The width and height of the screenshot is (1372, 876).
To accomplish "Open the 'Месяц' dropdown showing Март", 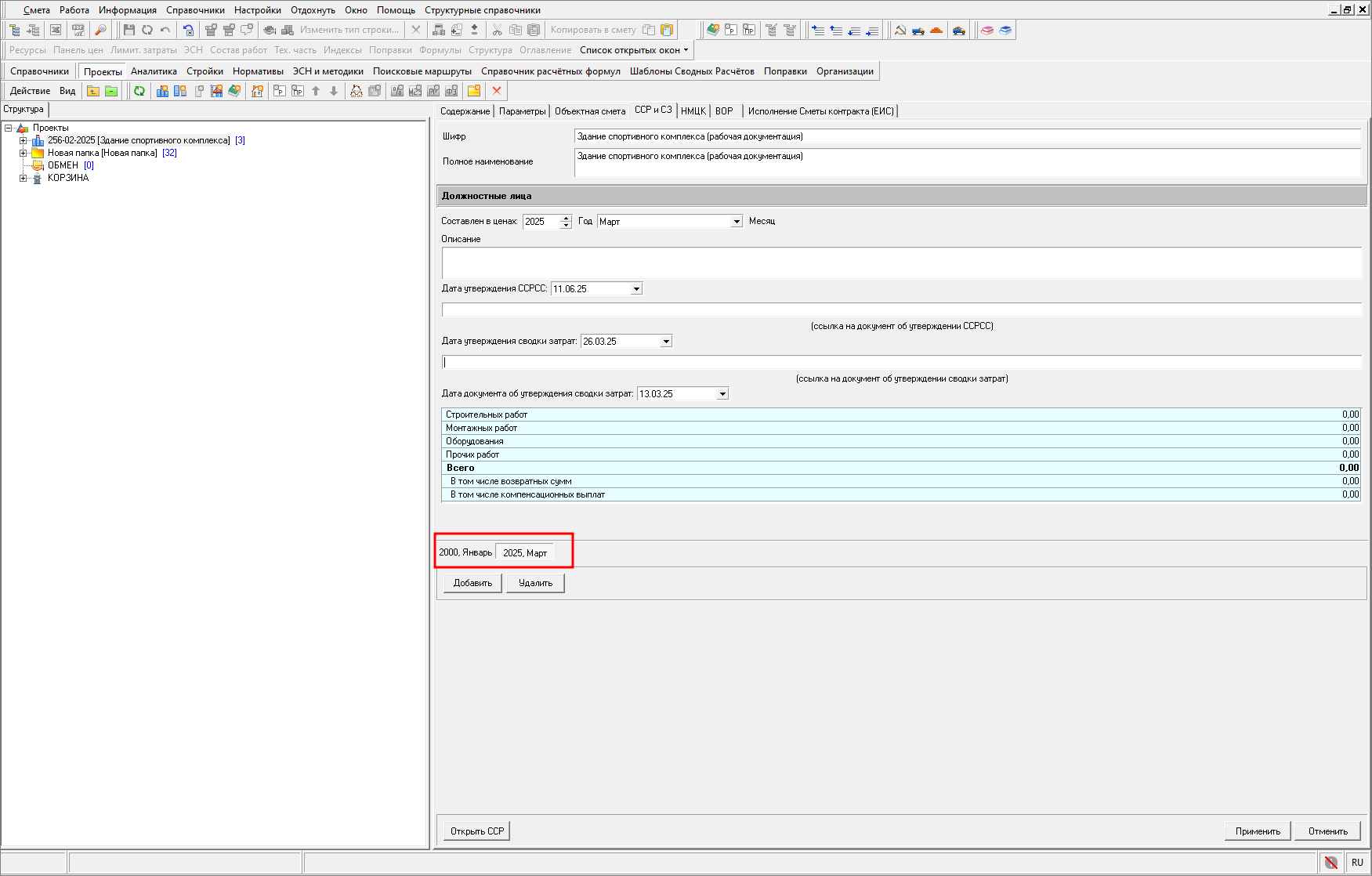I will (x=737, y=222).
